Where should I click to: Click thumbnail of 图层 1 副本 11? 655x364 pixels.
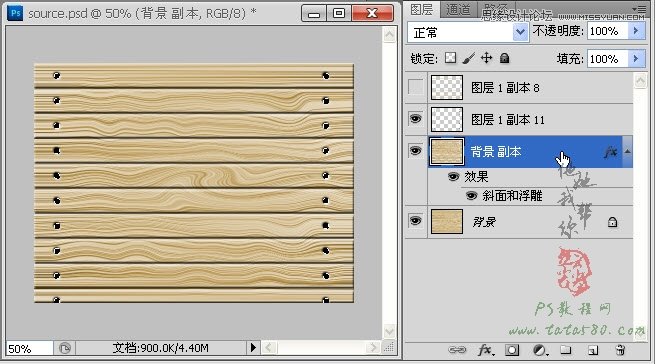coord(447,119)
